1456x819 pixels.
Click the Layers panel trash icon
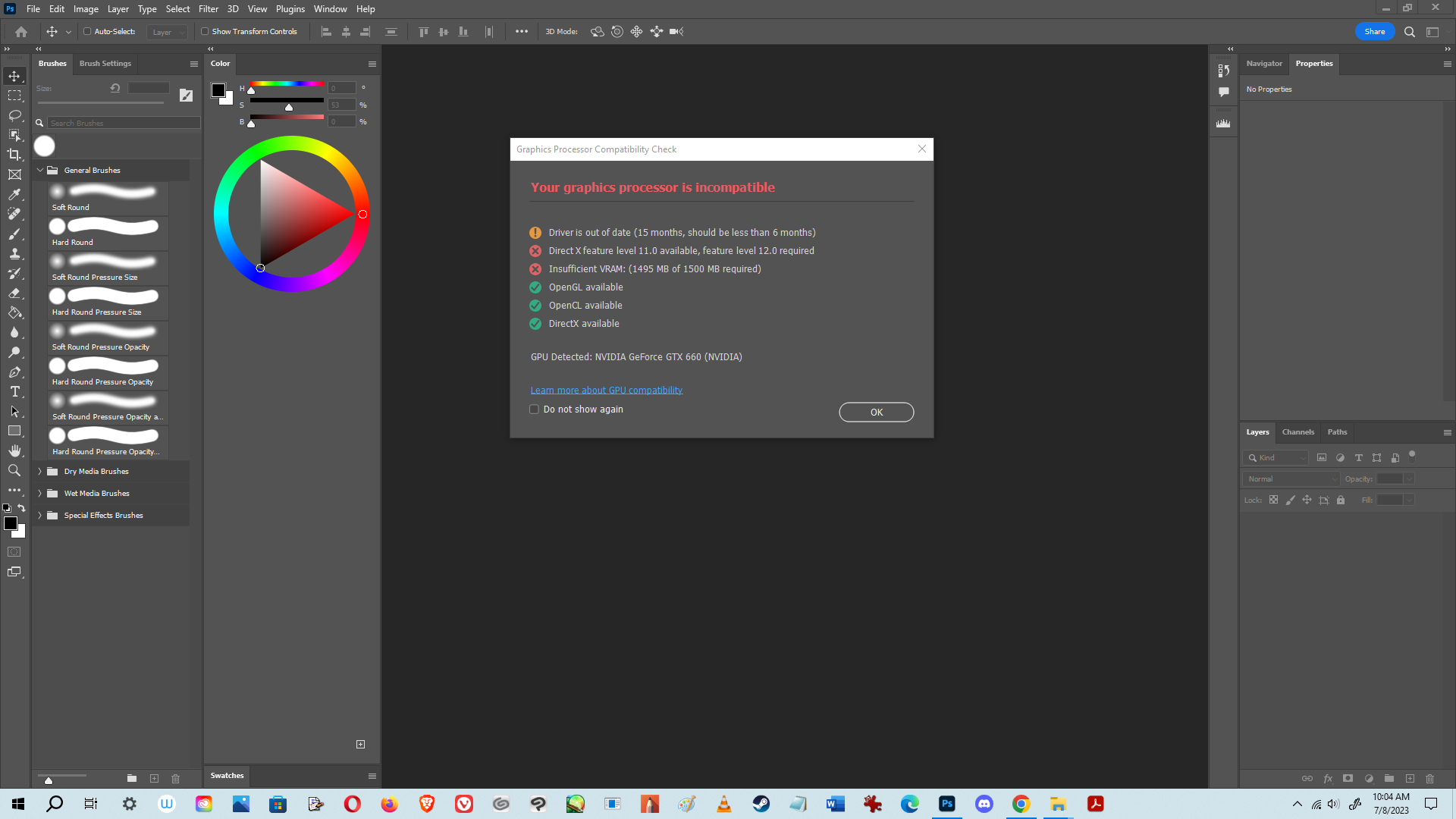click(x=1429, y=779)
